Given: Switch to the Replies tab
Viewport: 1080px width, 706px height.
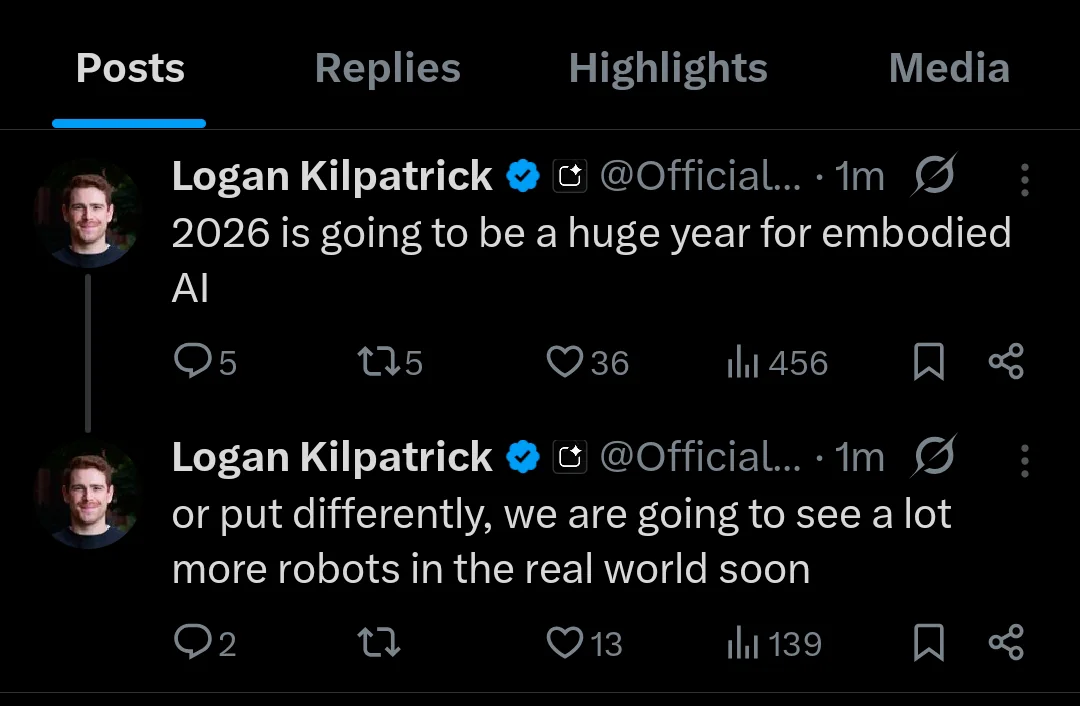Looking at the screenshot, I should pos(388,69).
